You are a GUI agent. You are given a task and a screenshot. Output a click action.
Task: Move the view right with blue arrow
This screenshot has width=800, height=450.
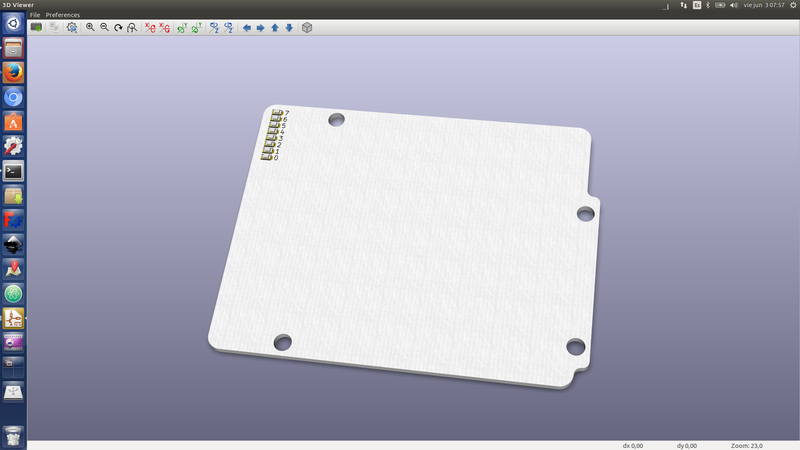tap(261, 27)
